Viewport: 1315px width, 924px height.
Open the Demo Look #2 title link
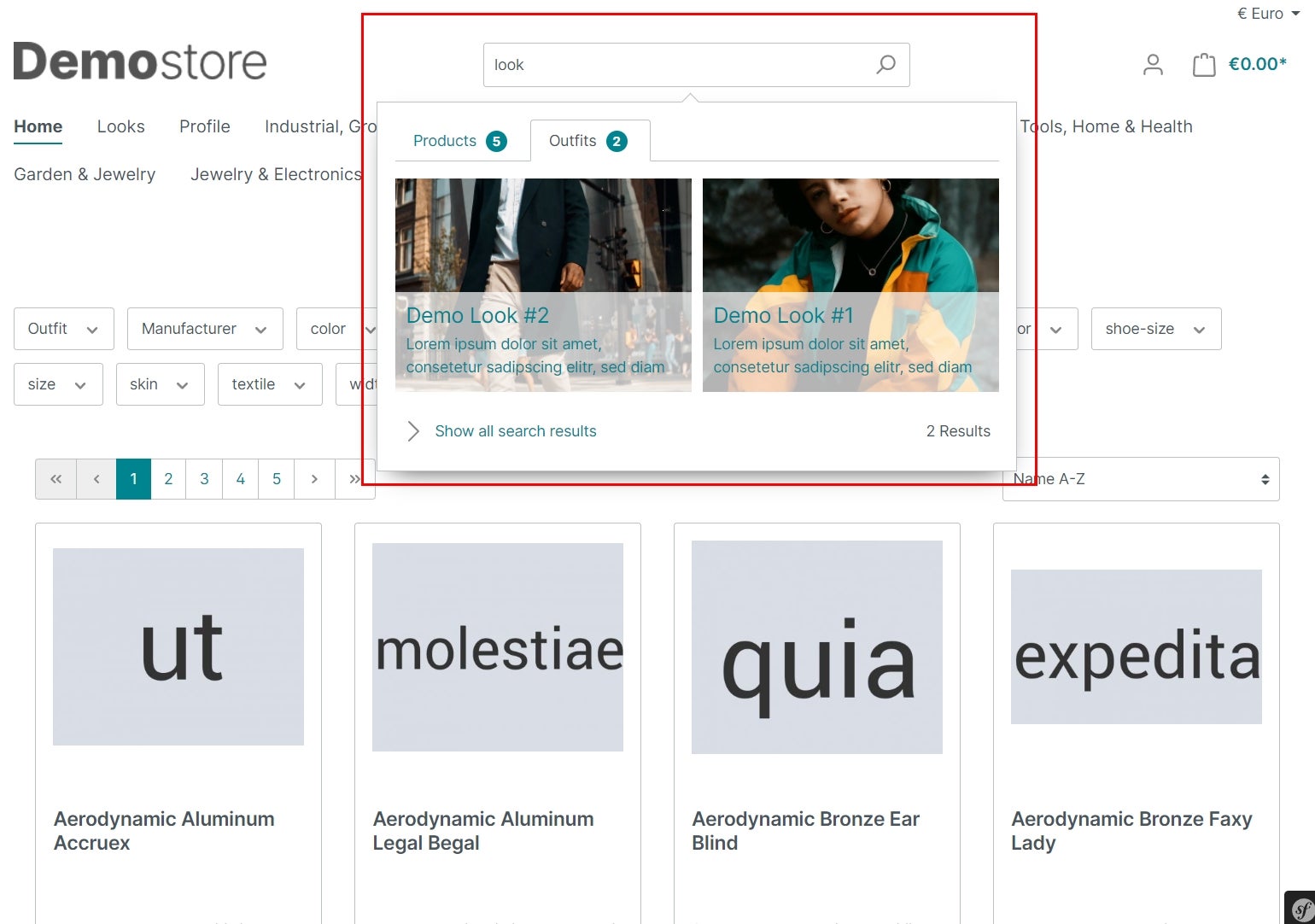pyautogui.click(x=477, y=315)
